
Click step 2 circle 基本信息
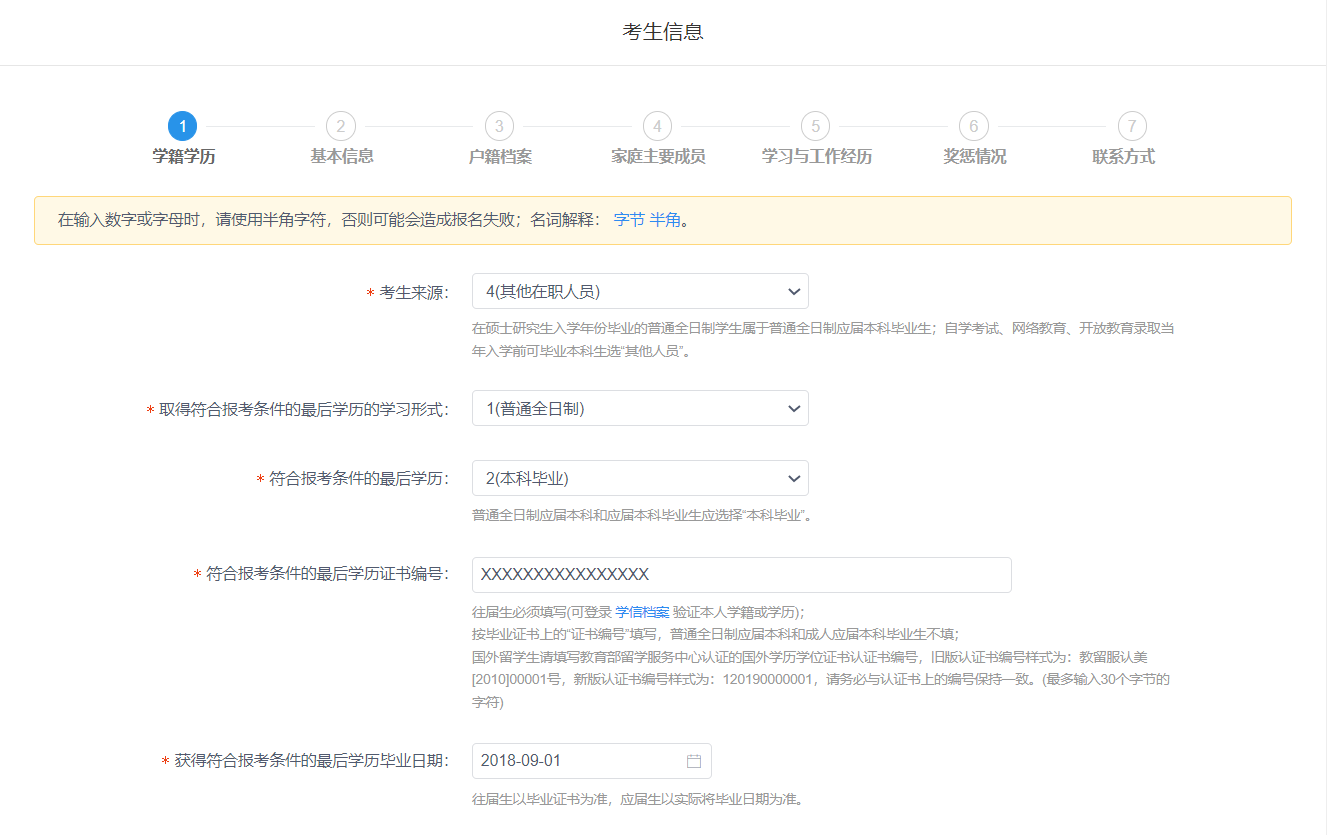(341, 126)
